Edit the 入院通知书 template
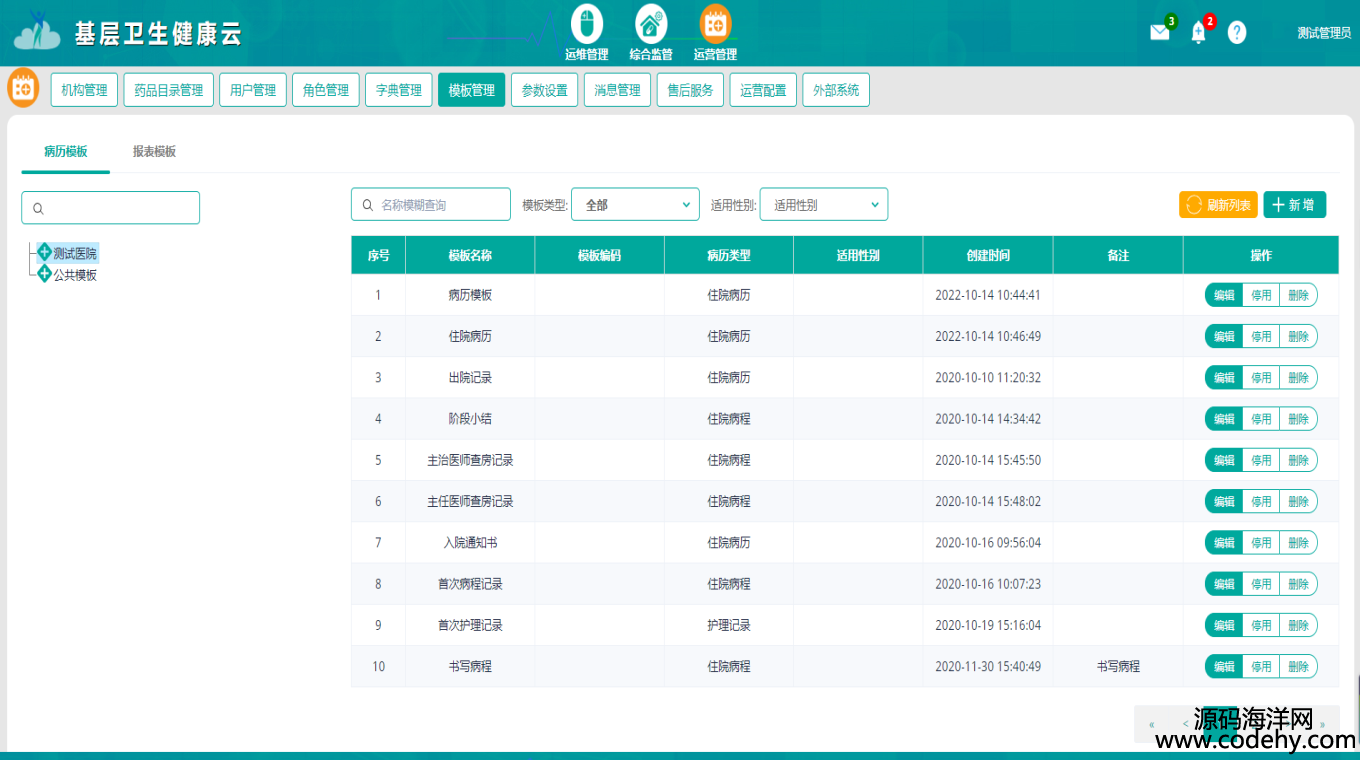 click(x=1224, y=542)
